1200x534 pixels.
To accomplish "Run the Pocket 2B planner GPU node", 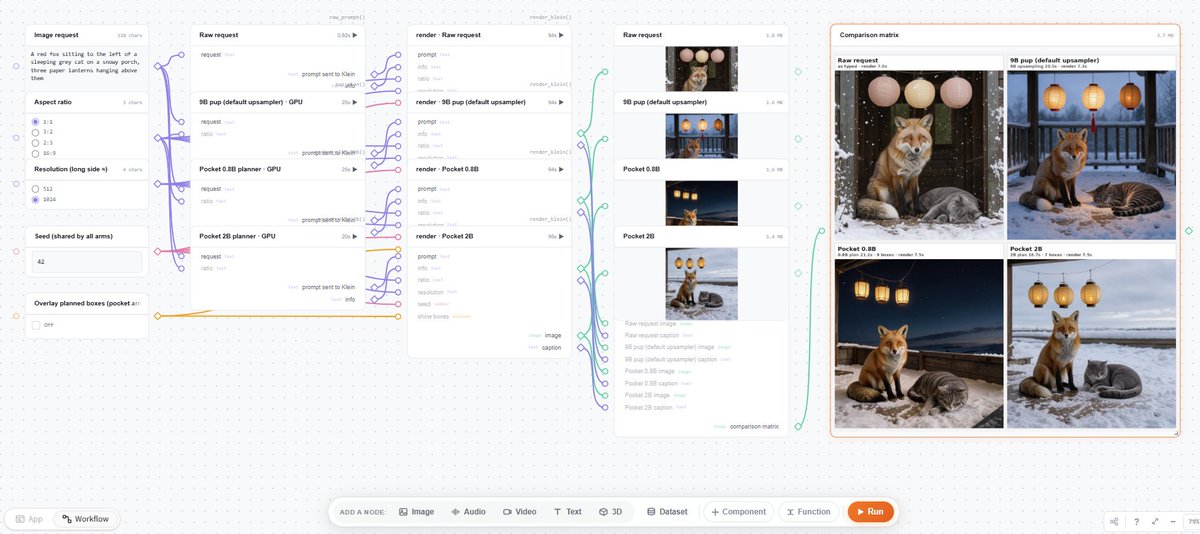I will pos(354,236).
